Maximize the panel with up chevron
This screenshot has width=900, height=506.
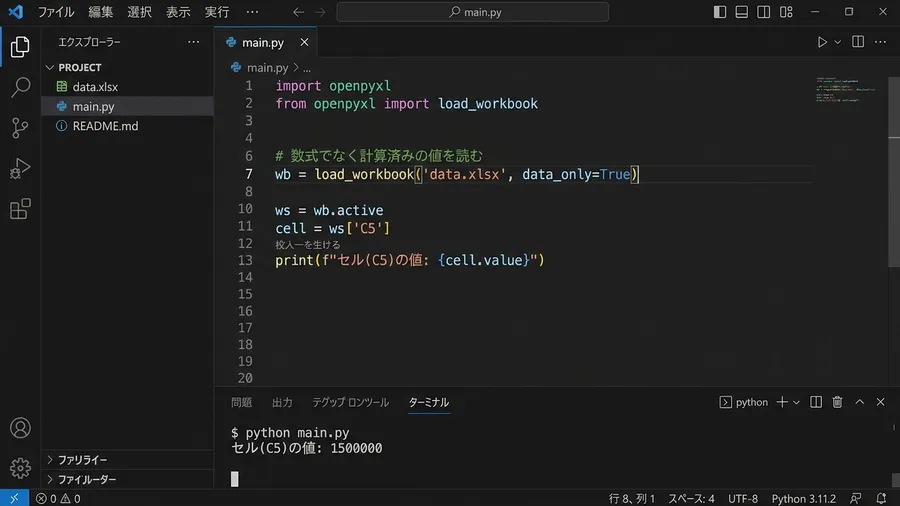click(859, 402)
